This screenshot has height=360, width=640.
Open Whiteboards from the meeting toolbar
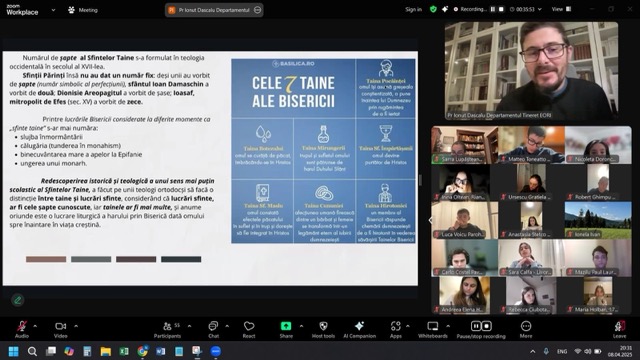click(x=433, y=329)
